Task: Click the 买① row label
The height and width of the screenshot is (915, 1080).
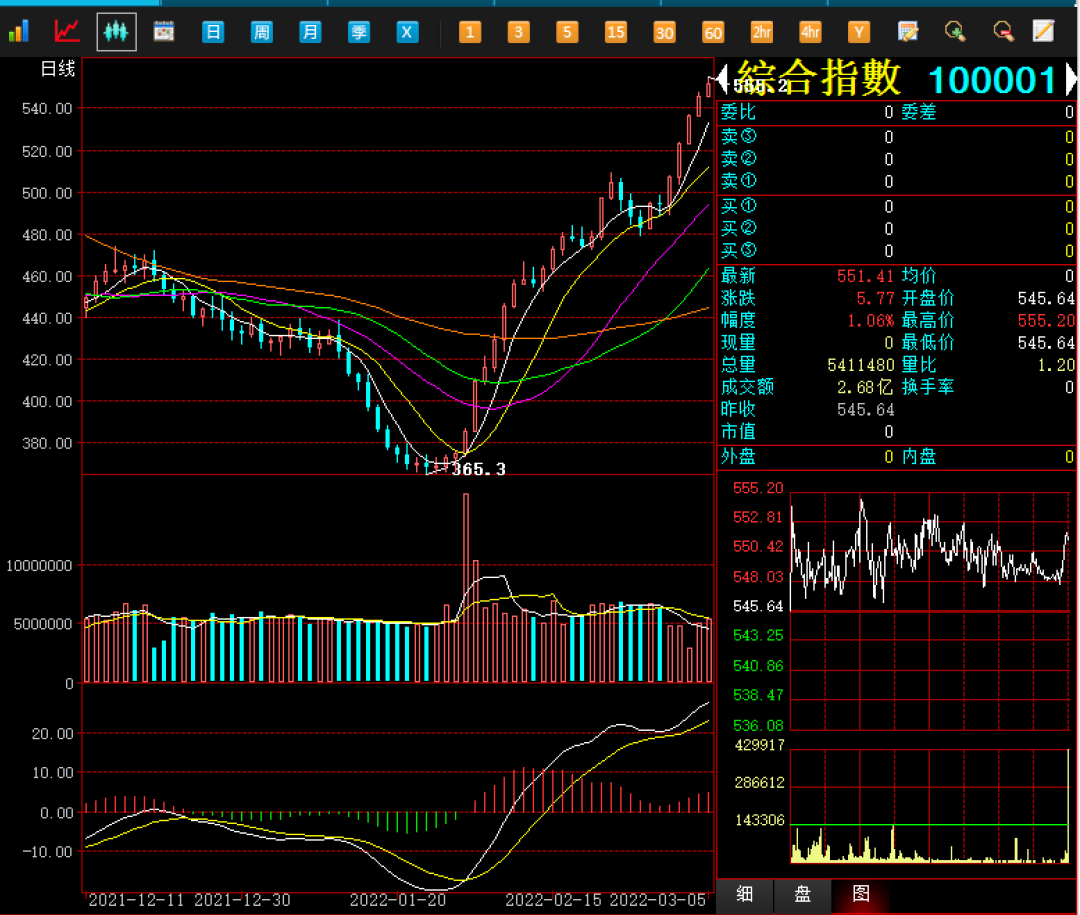Action: (738, 205)
